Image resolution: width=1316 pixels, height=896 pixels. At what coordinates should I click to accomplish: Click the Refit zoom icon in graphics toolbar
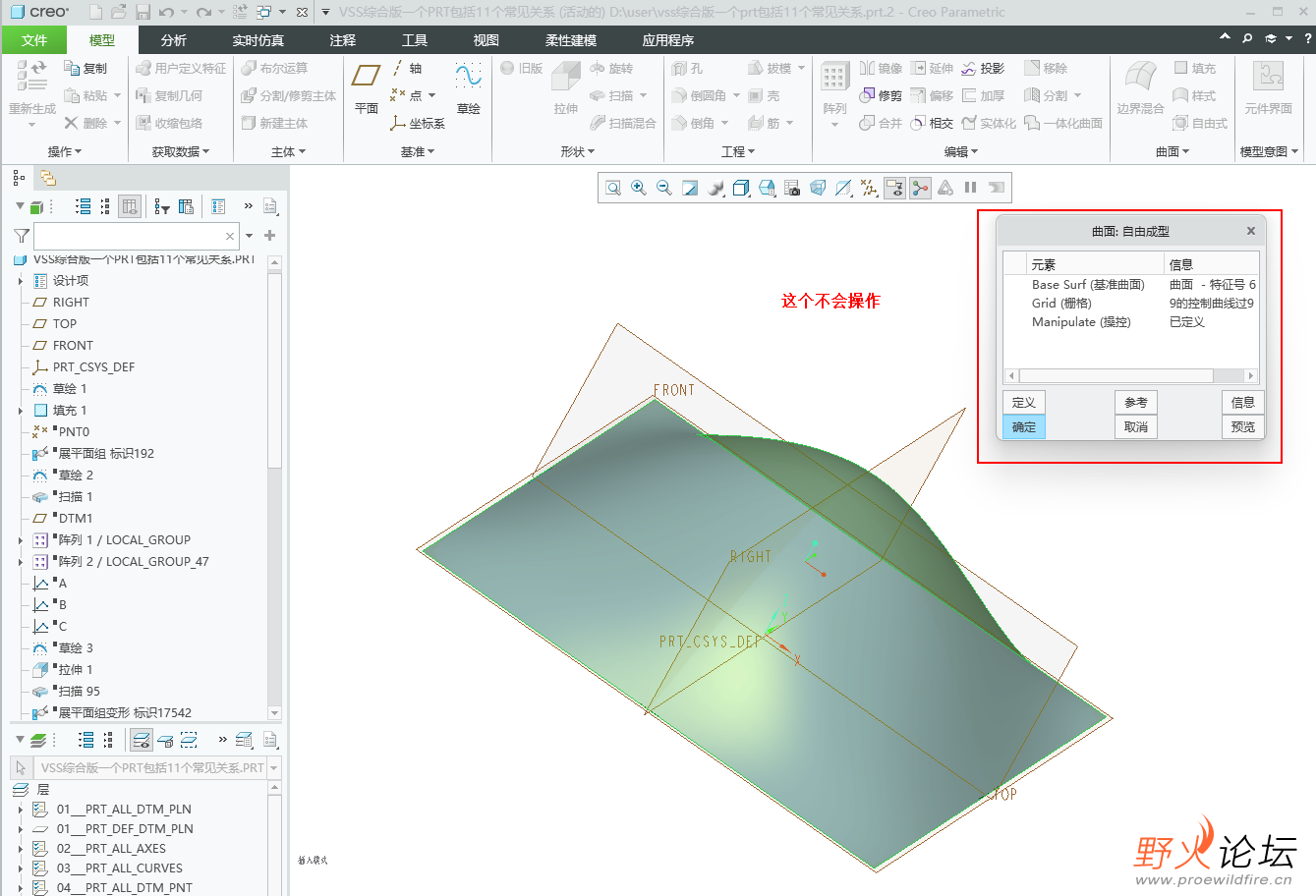613,188
